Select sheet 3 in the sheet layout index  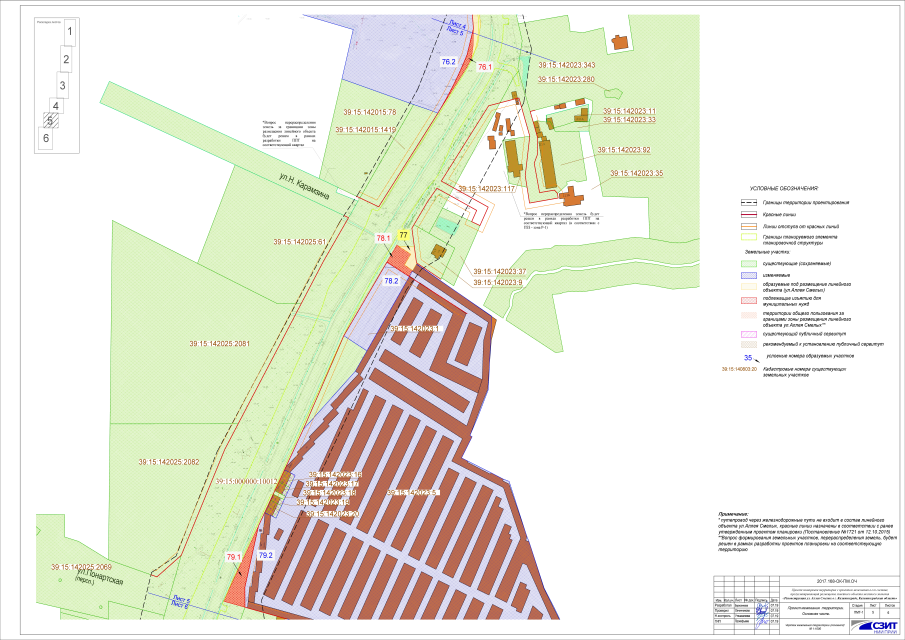[x=63, y=84]
